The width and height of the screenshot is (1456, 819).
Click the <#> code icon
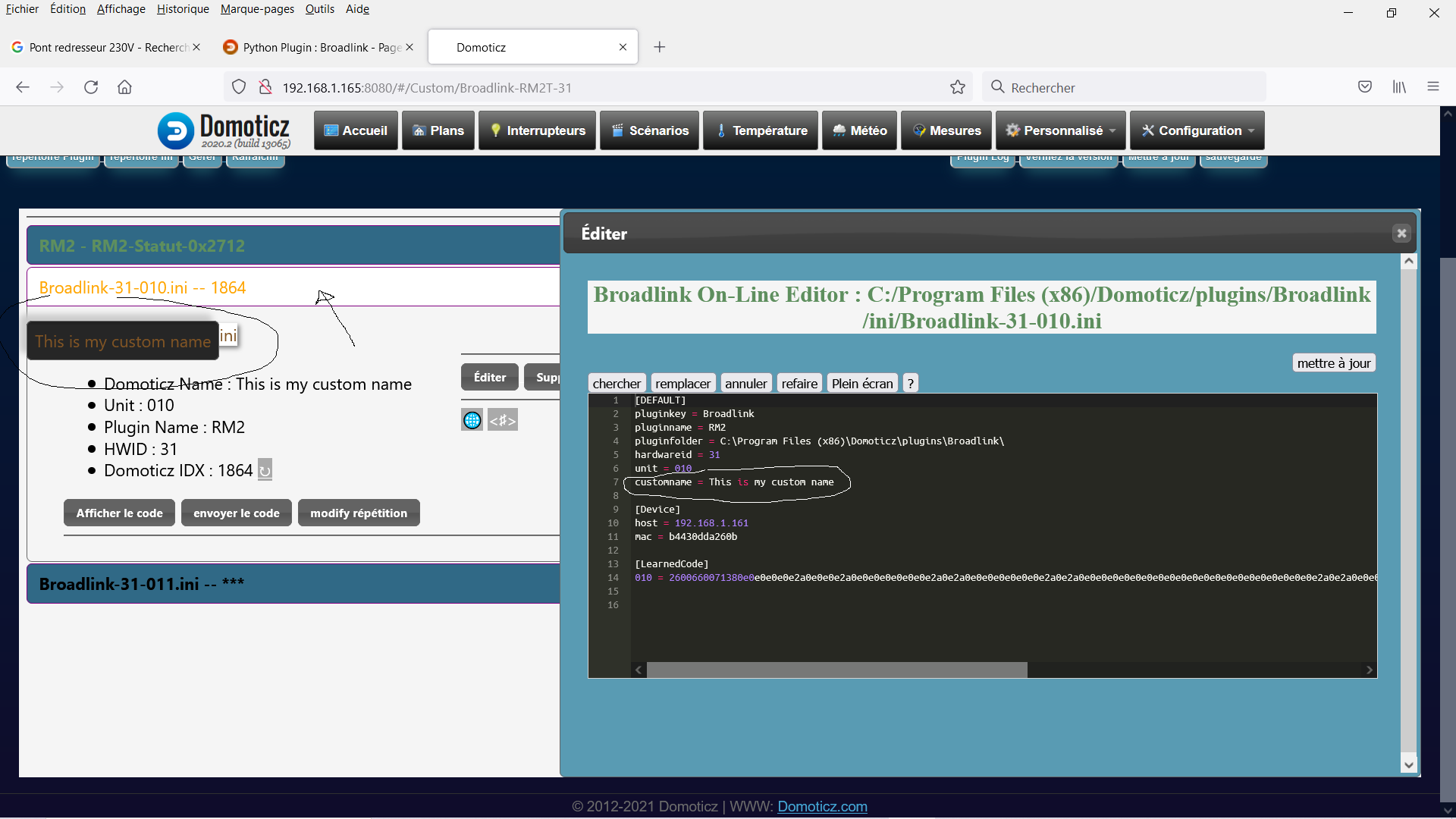tap(502, 420)
